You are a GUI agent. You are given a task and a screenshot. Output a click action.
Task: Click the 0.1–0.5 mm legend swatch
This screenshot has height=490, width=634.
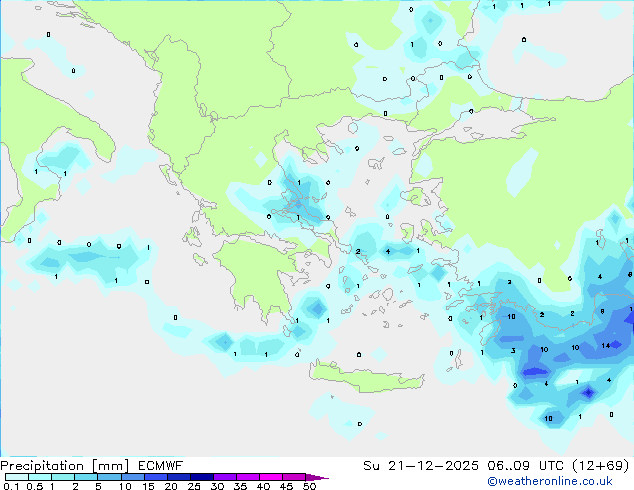pyautogui.click(x=17, y=477)
